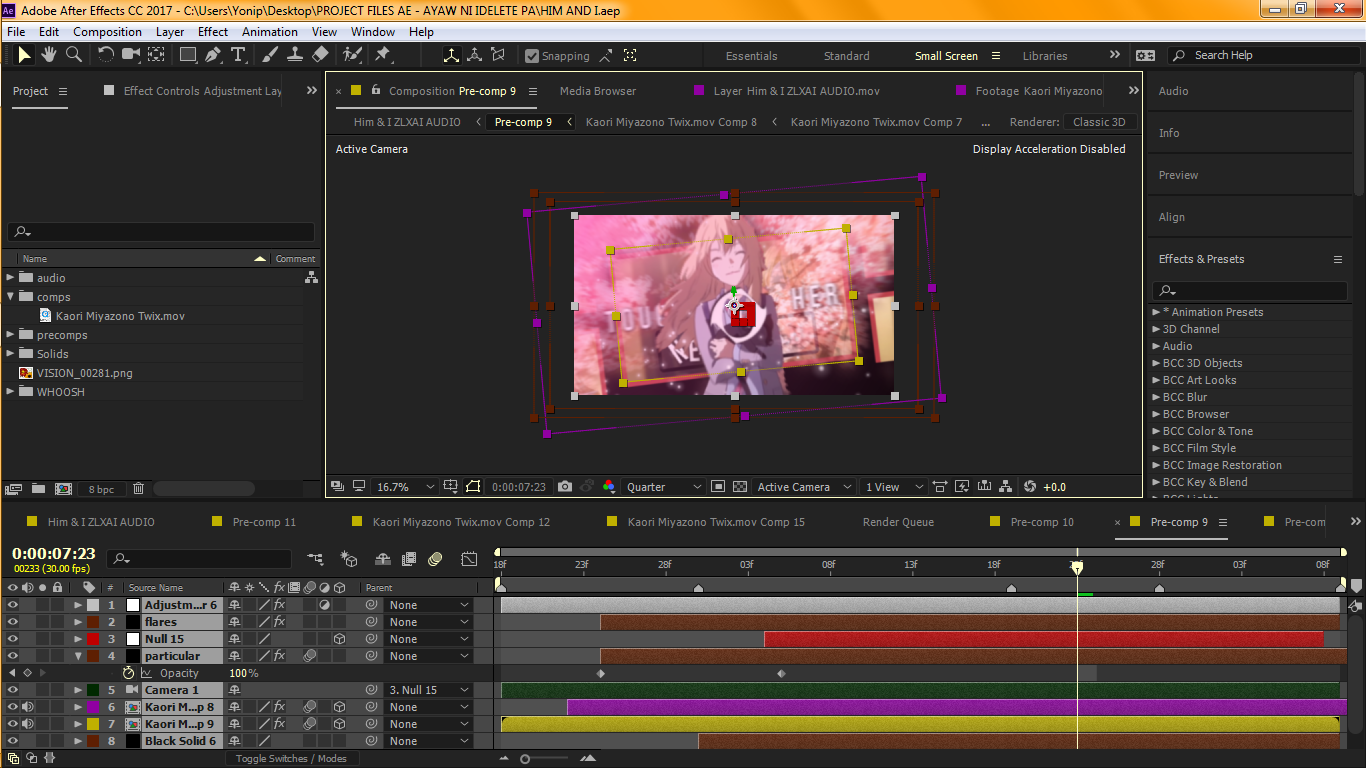Select the Horizontal Type tool

[x=238, y=55]
